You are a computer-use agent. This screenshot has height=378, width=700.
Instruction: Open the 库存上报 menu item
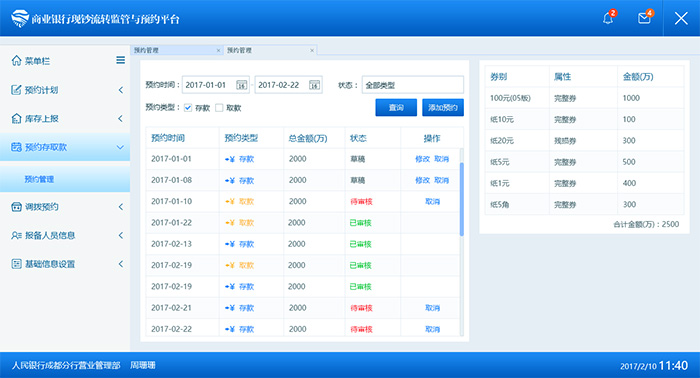click(x=65, y=118)
